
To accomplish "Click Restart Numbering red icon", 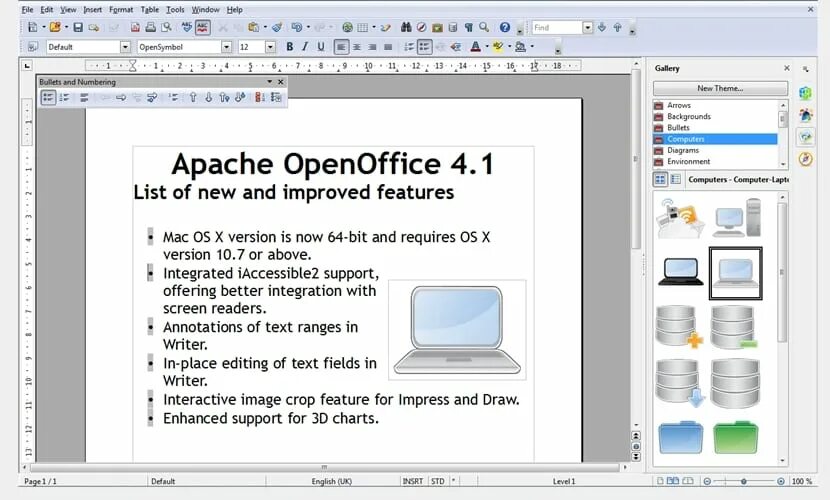I will (260, 97).
